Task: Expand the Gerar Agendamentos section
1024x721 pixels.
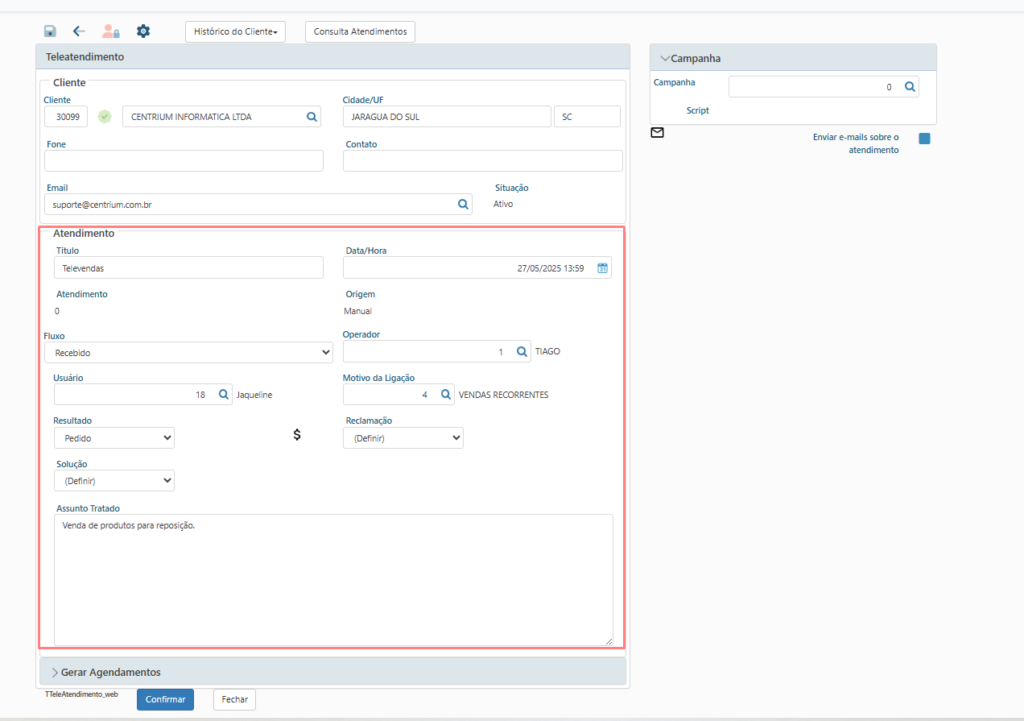Action: 332,672
